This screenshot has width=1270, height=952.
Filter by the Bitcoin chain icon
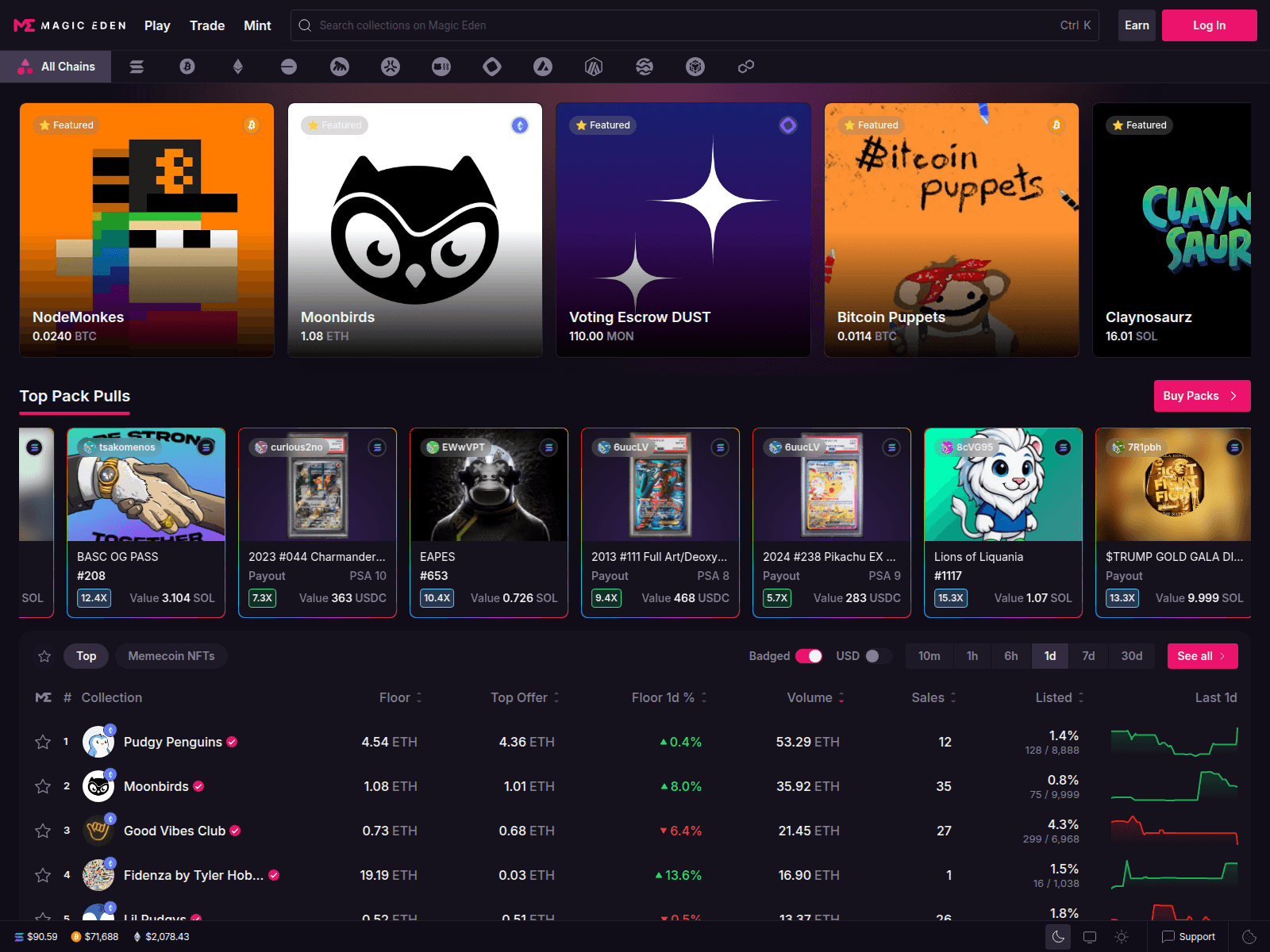click(x=187, y=67)
